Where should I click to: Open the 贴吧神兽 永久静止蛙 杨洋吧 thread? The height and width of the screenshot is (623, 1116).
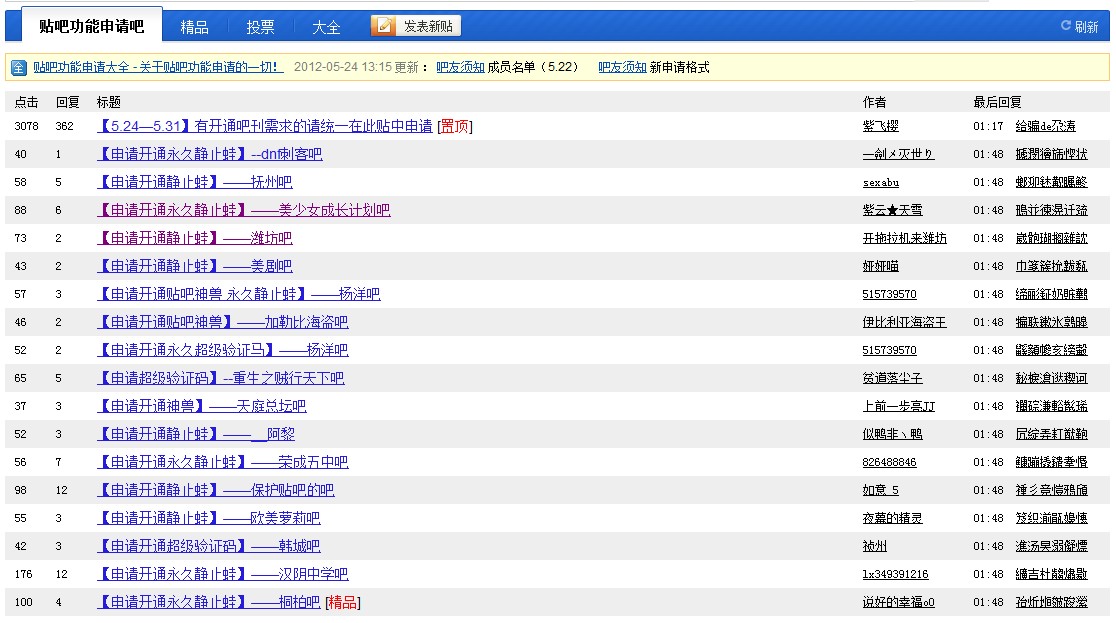[238, 294]
